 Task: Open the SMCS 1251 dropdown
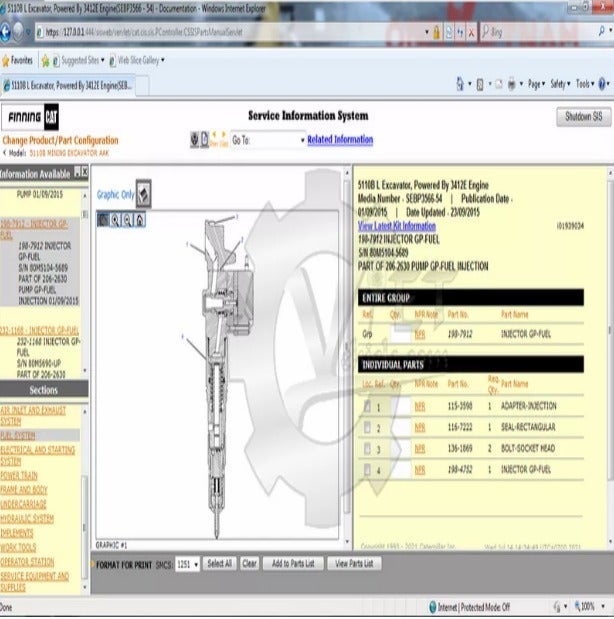pyautogui.click(x=187, y=564)
